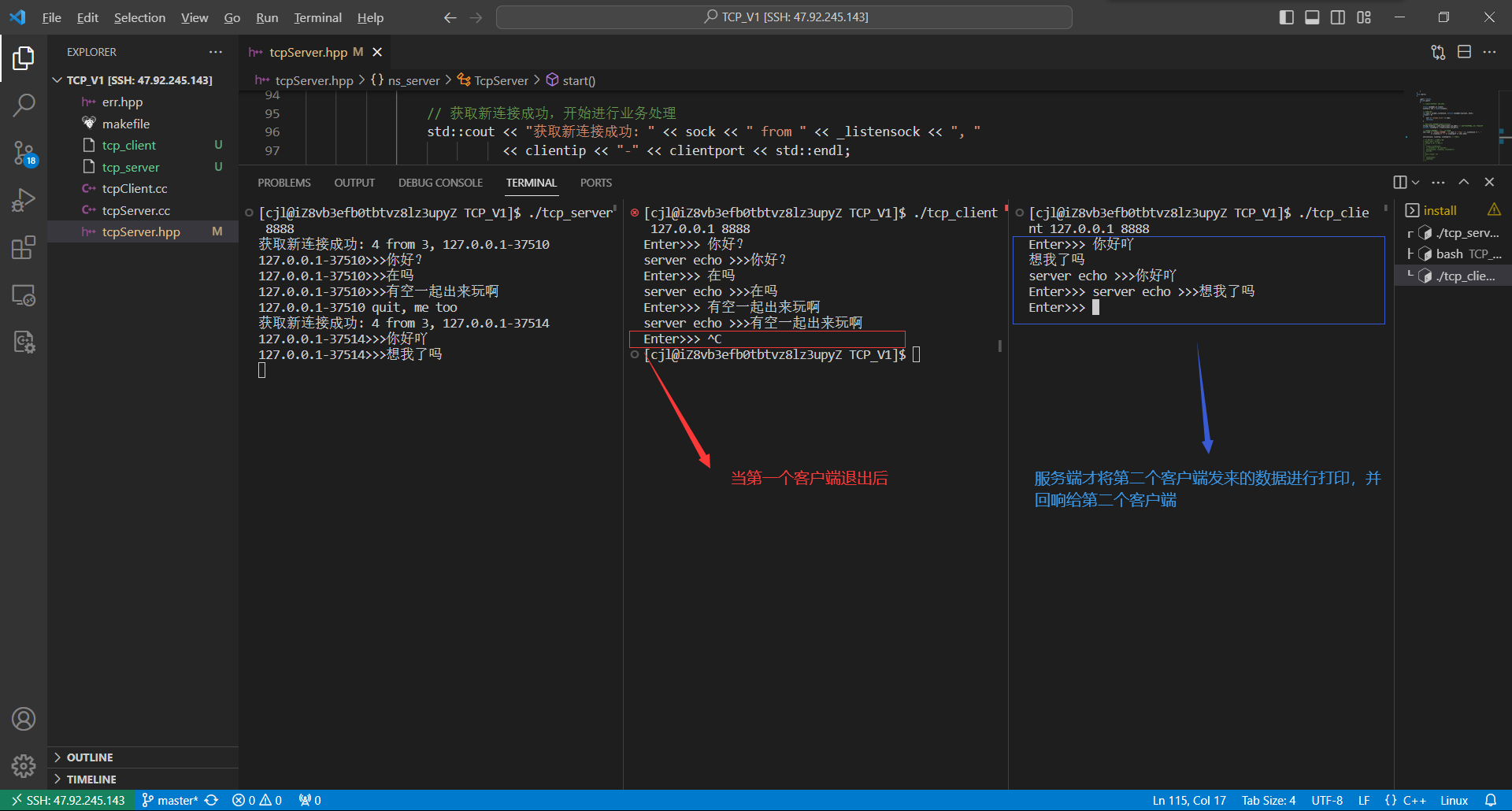
Task: Change UTF-8 file encoding
Action: click(1327, 800)
